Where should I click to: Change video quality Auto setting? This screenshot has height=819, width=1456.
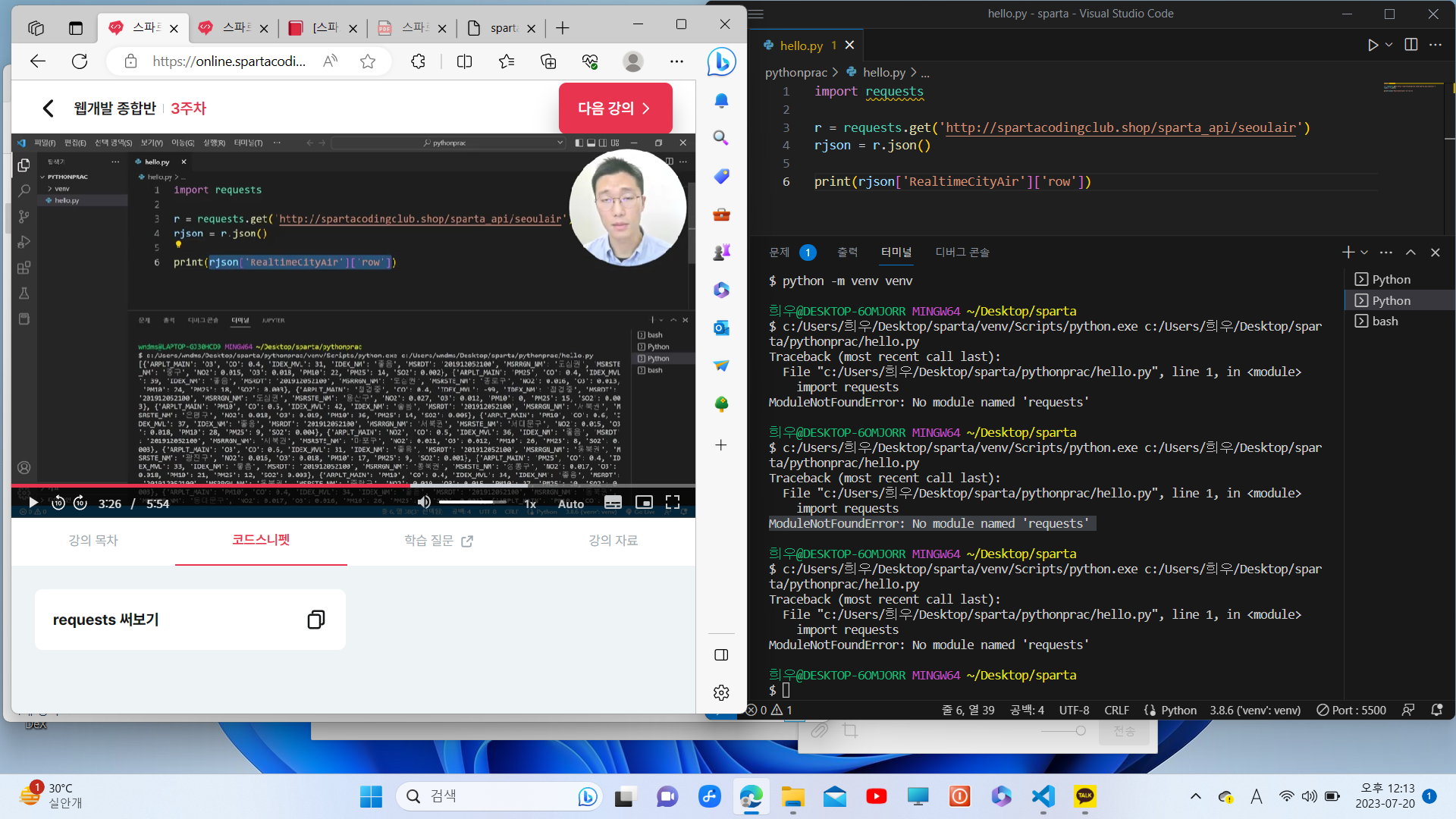[571, 504]
